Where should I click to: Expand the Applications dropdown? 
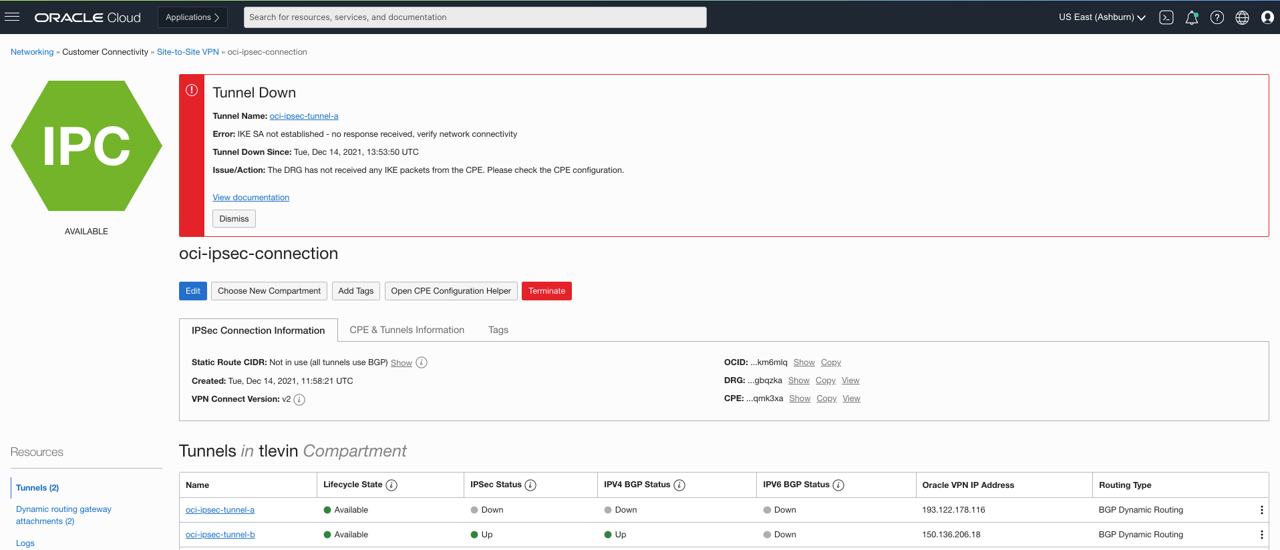(x=193, y=17)
